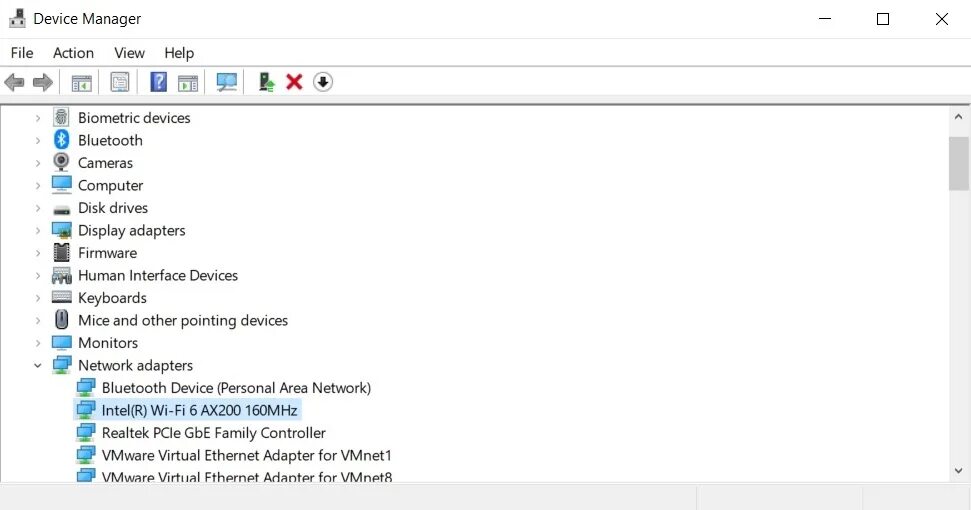Click the Show/Hide Action Pane icon
The image size is (971, 510).
188,82
